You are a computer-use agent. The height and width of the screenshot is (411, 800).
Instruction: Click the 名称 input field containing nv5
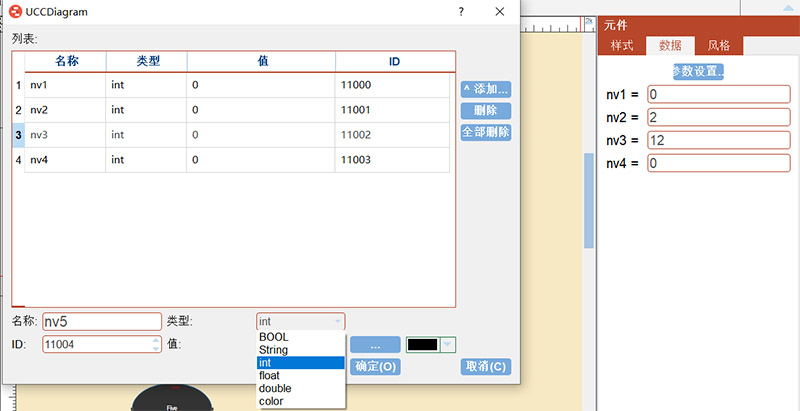pyautogui.click(x=101, y=321)
